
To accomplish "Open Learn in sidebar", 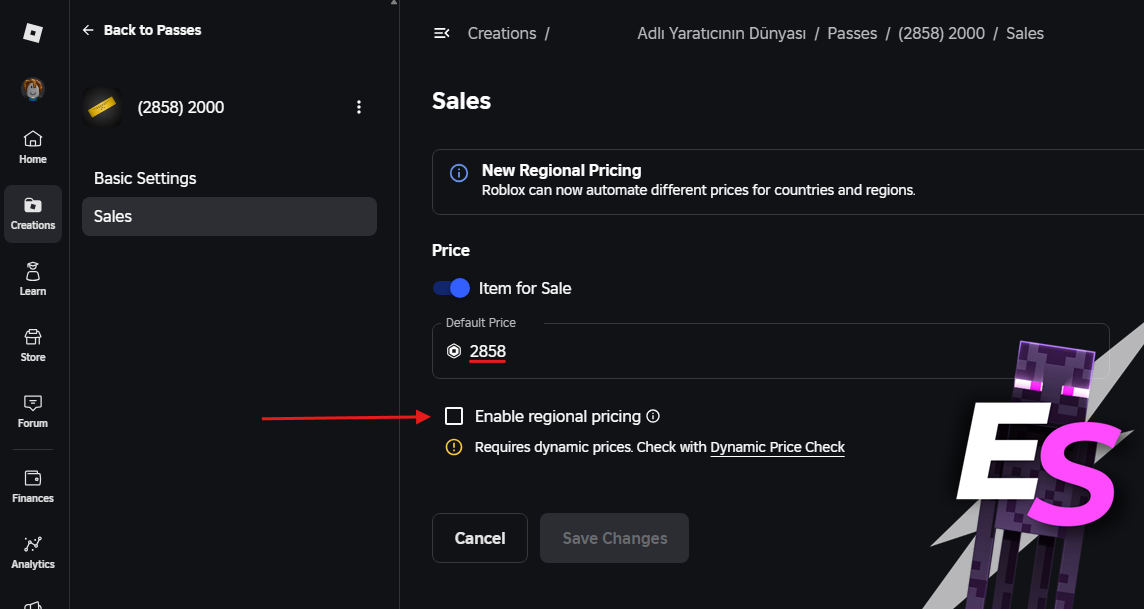I will (33, 279).
